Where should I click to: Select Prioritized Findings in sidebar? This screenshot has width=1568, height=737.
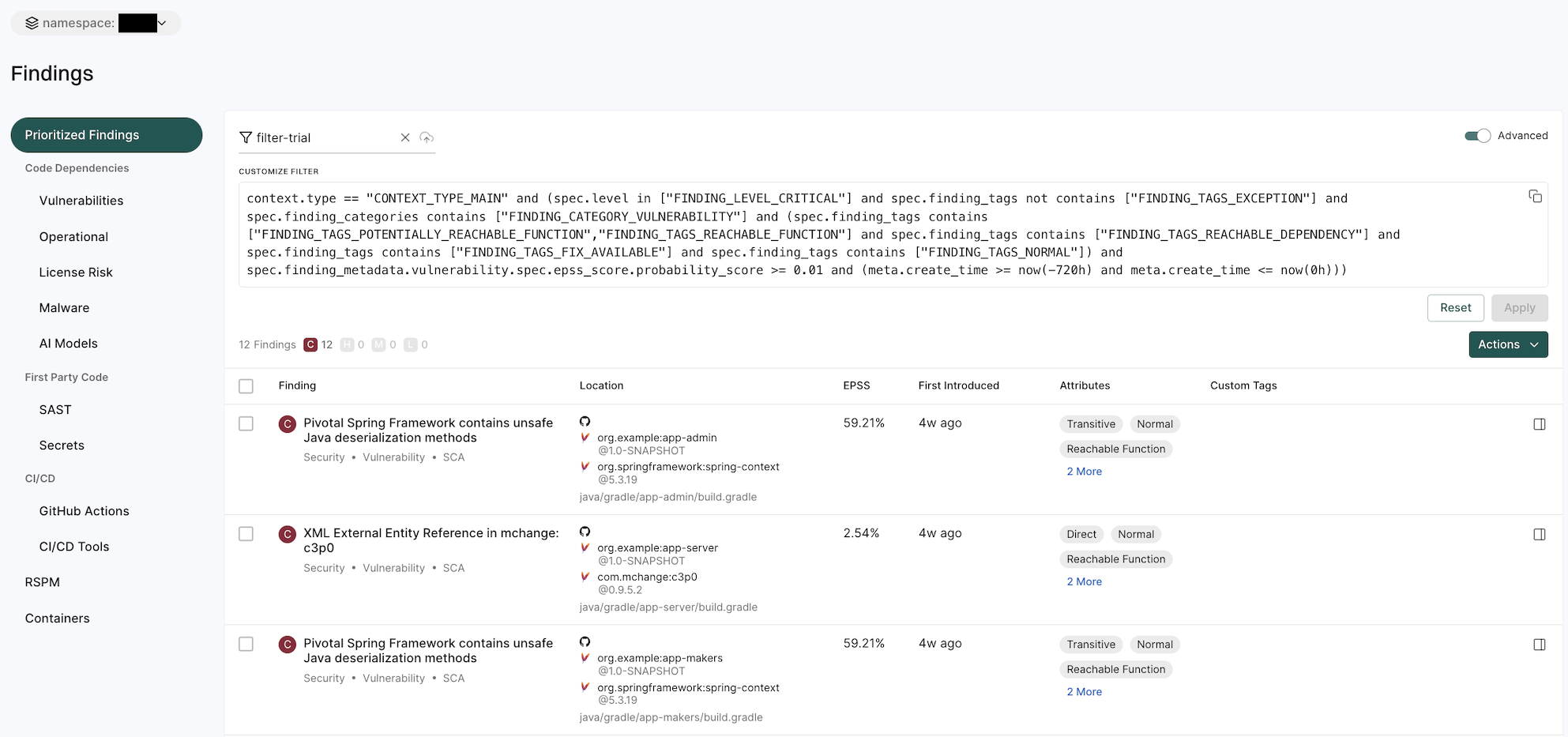[x=107, y=135]
